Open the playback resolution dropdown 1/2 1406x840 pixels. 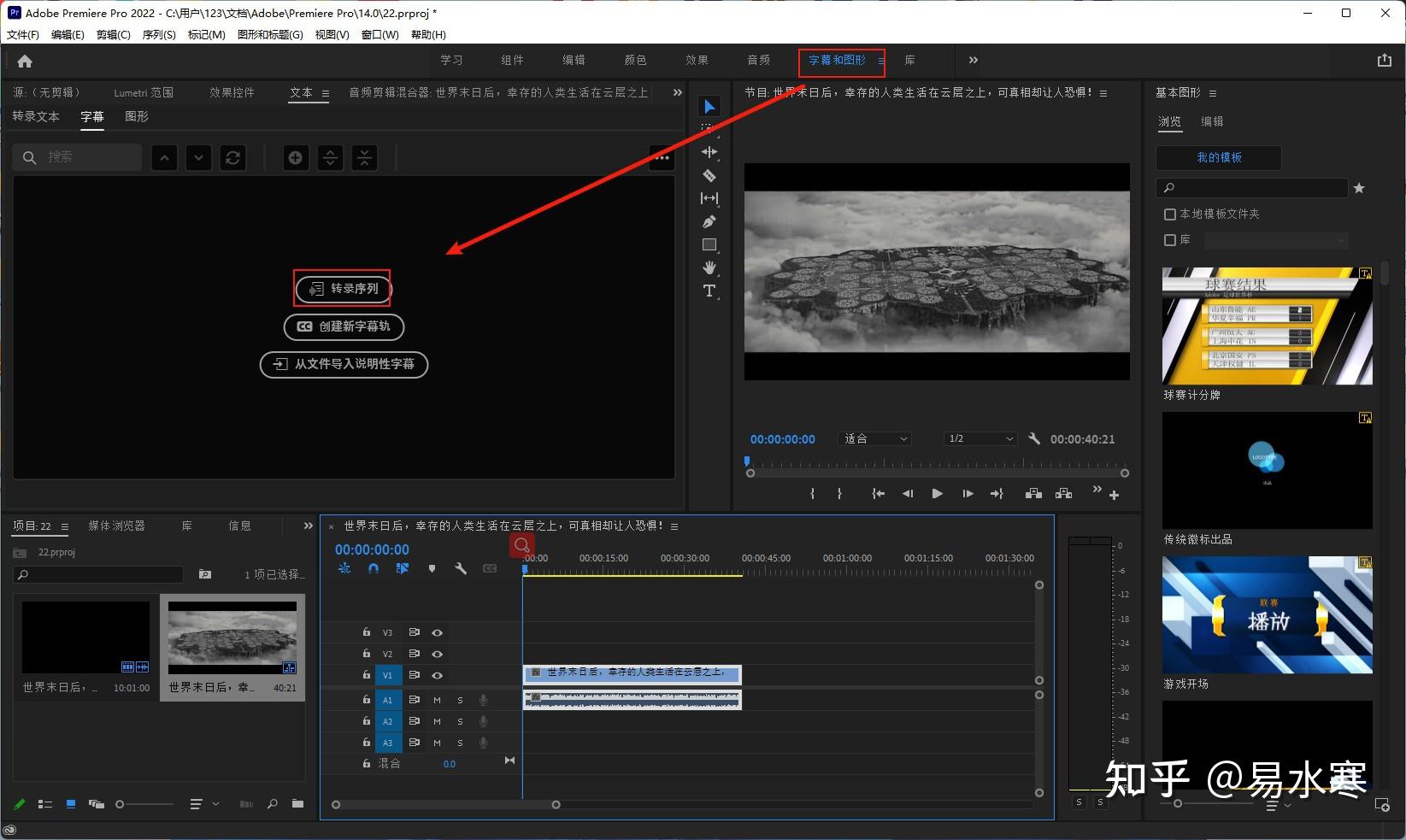tap(979, 438)
